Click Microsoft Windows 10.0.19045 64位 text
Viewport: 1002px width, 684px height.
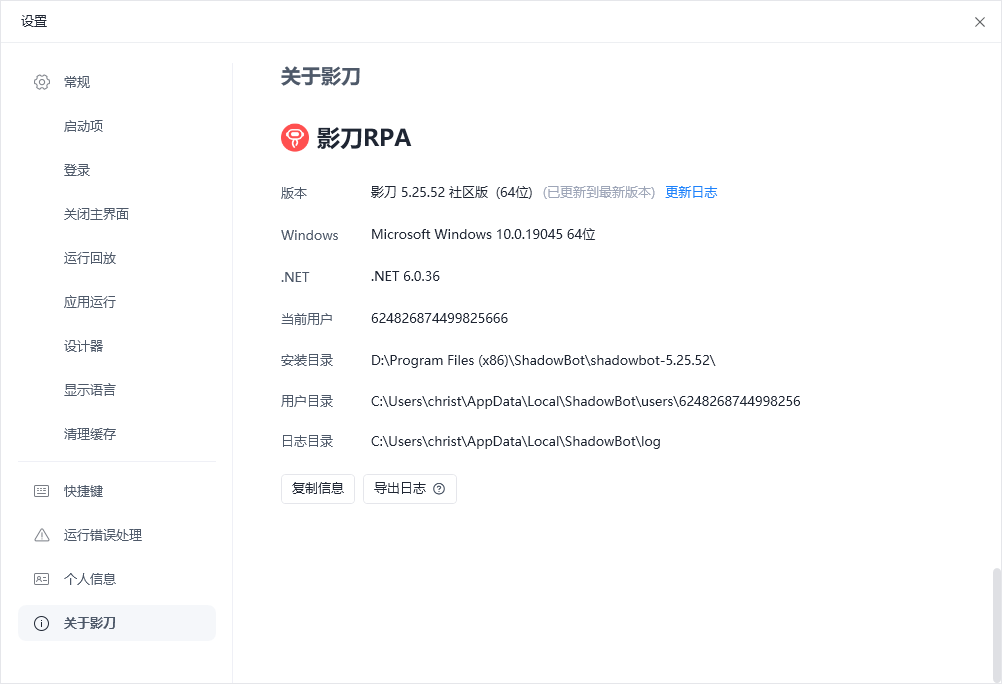pyautogui.click(x=483, y=235)
